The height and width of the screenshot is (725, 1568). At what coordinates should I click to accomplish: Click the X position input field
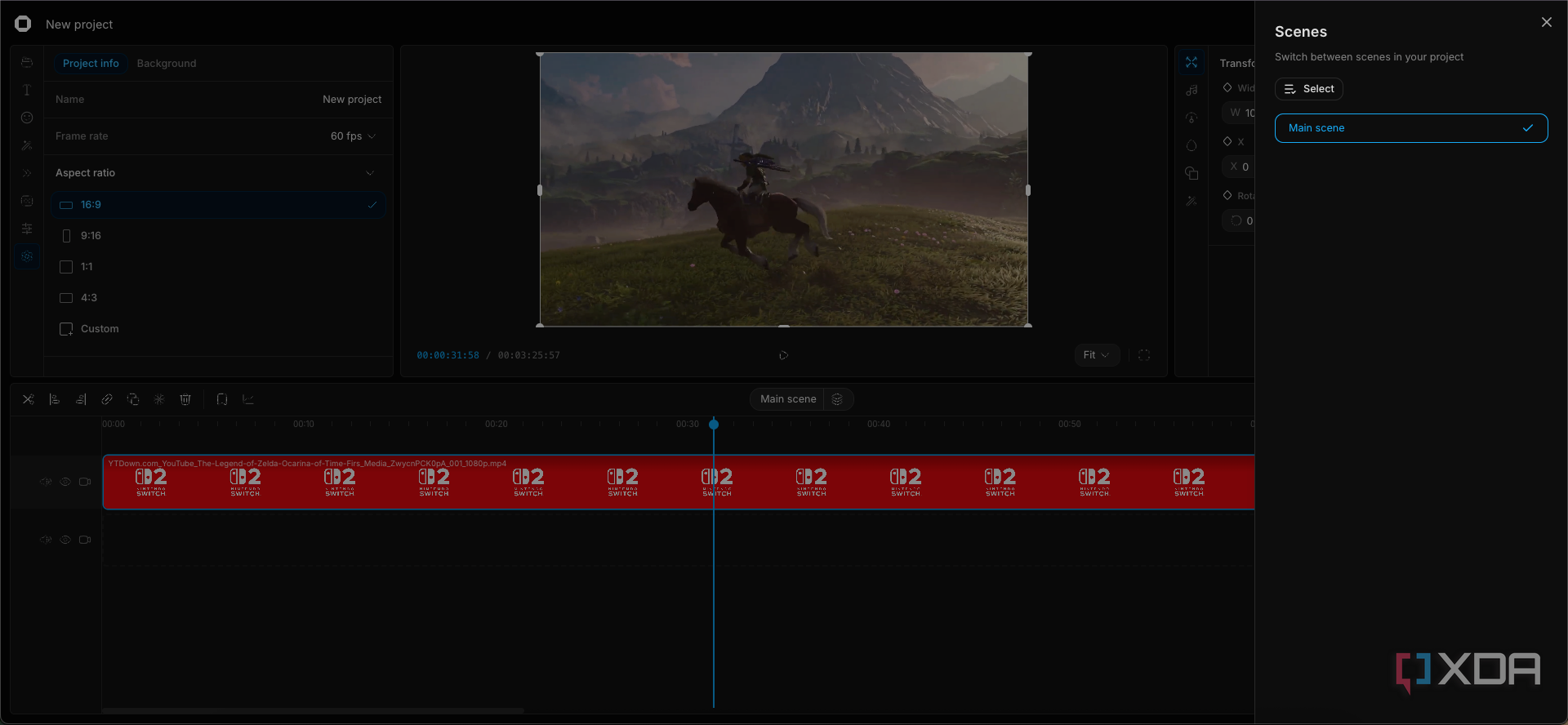tap(1239, 167)
